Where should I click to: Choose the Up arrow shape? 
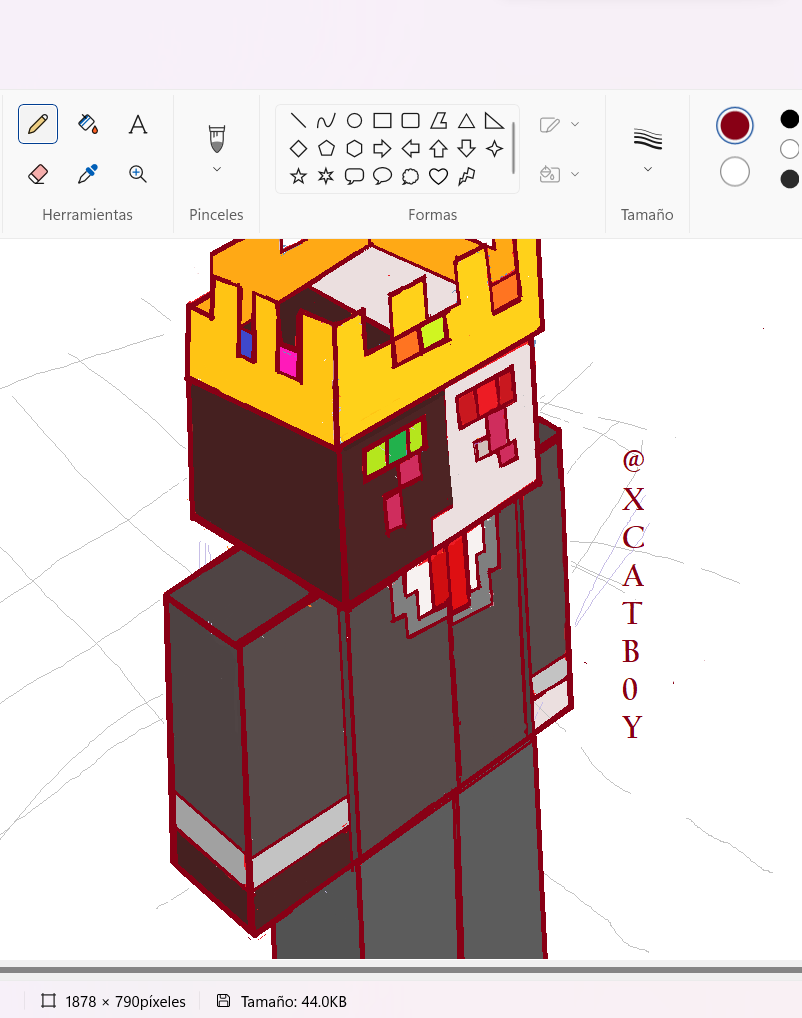[439, 149]
